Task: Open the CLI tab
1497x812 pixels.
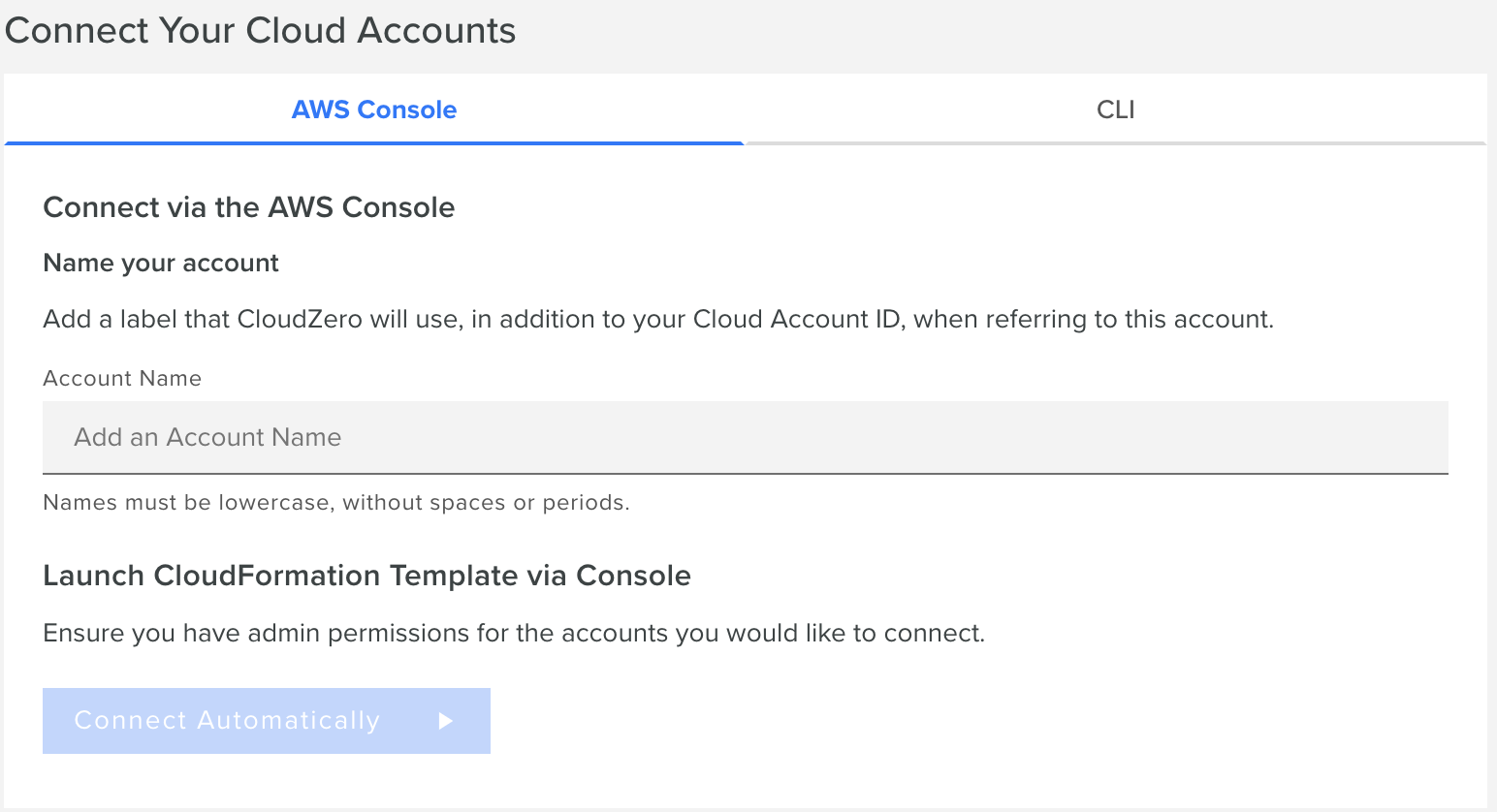Action: 1115,109
